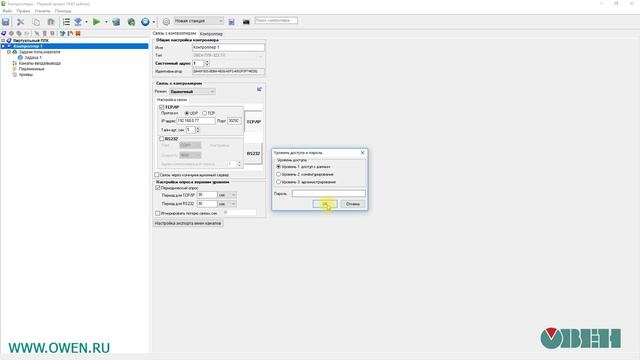Open units dropdown for Период для TCP/IP
640x360 pixels.
227,195
